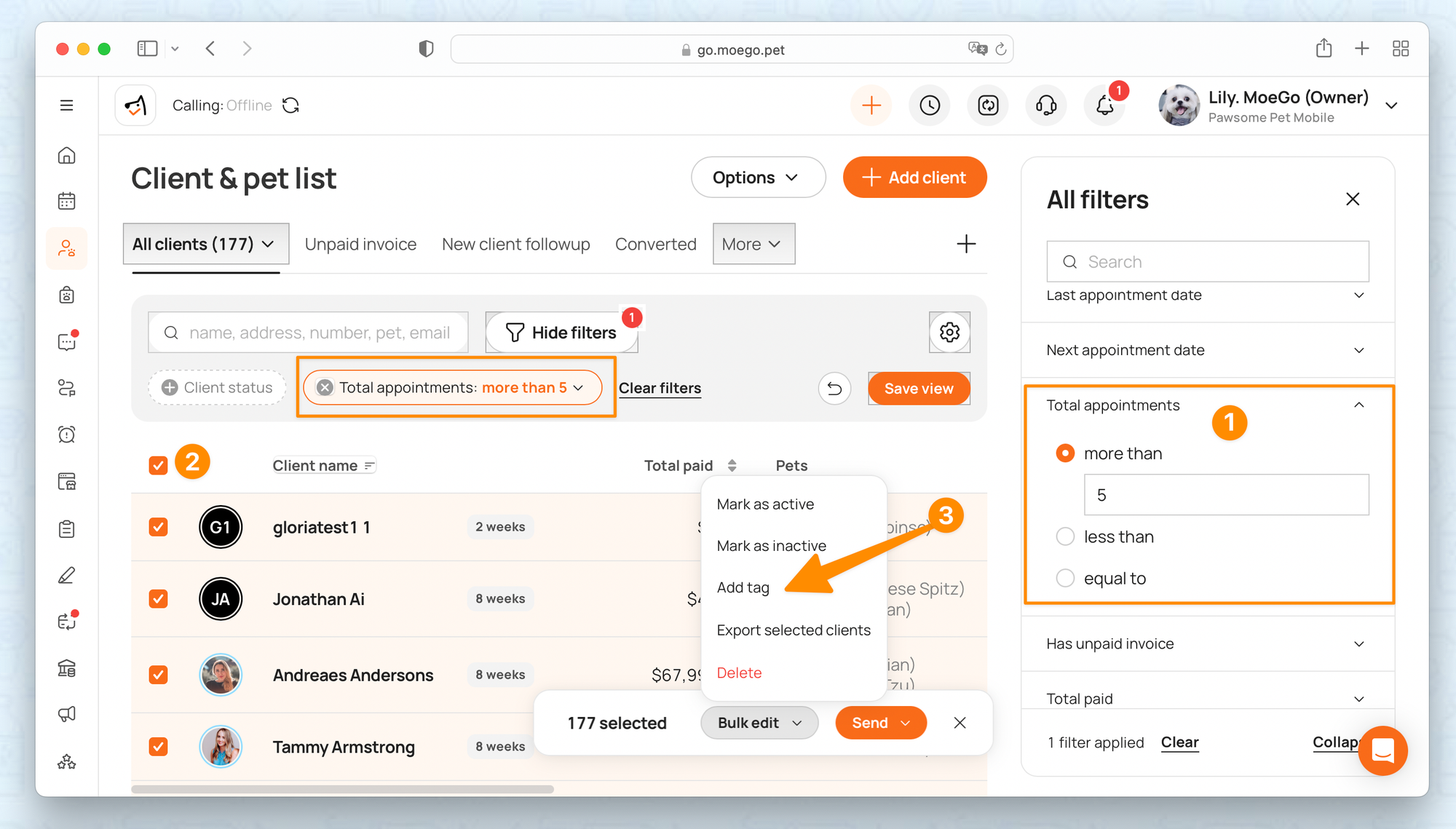Screen dimensions: 1456x829
Task: Open the Bulk edit dropdown
Action: click(759, 723)
